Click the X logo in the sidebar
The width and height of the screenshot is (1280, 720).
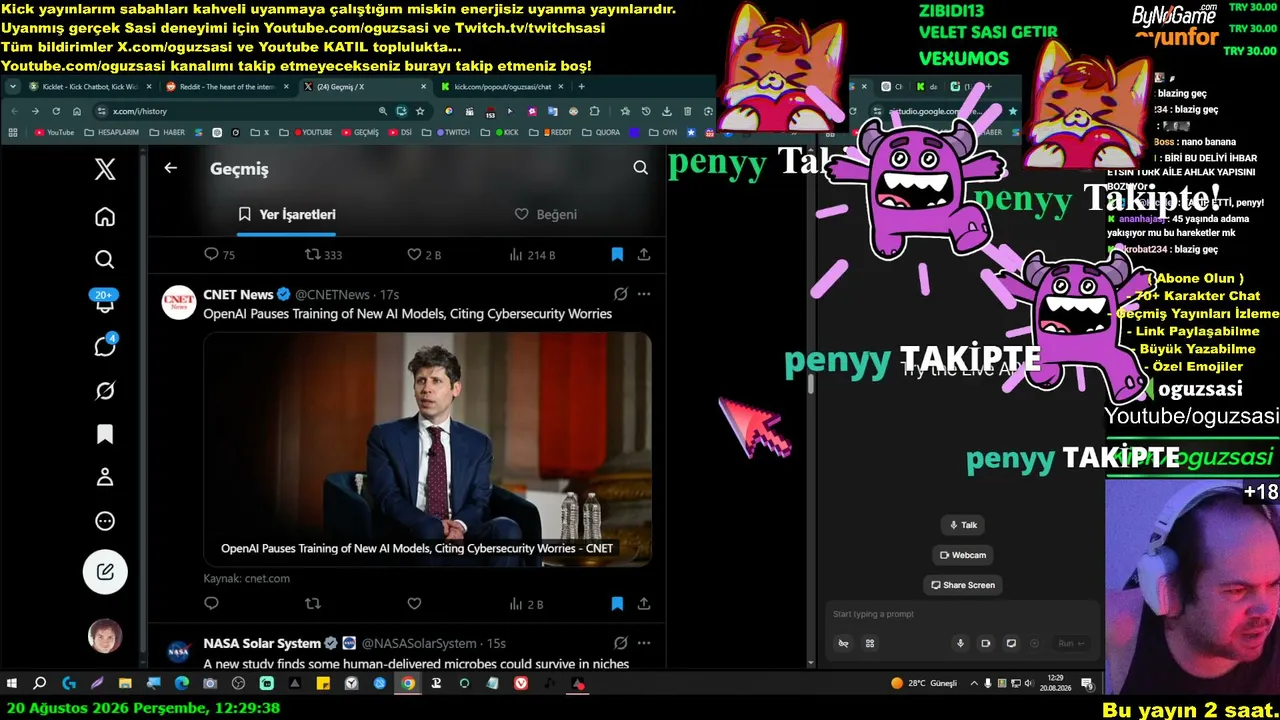[x=105, y=169]
